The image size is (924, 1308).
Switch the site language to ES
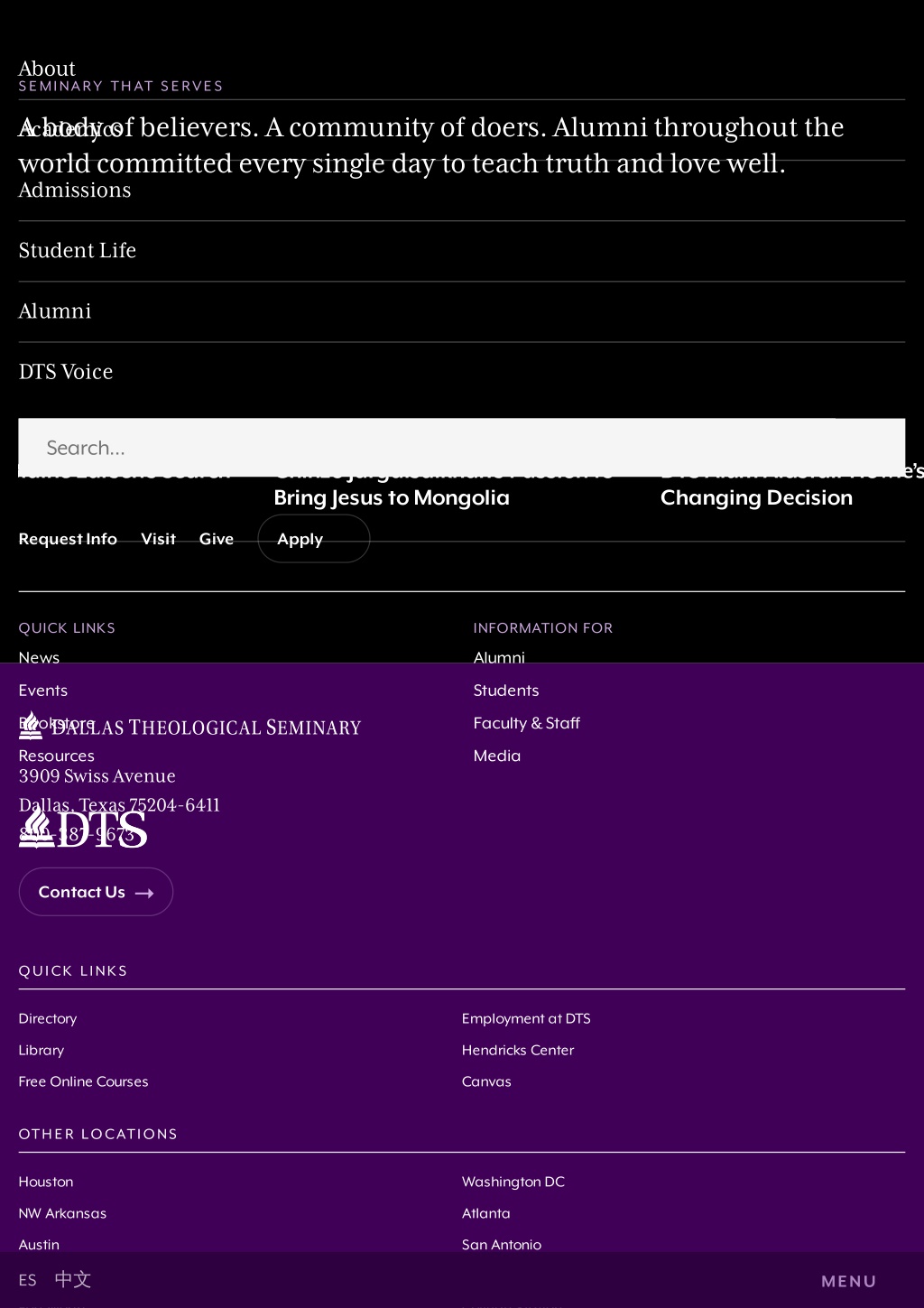tap(28, 1280)
